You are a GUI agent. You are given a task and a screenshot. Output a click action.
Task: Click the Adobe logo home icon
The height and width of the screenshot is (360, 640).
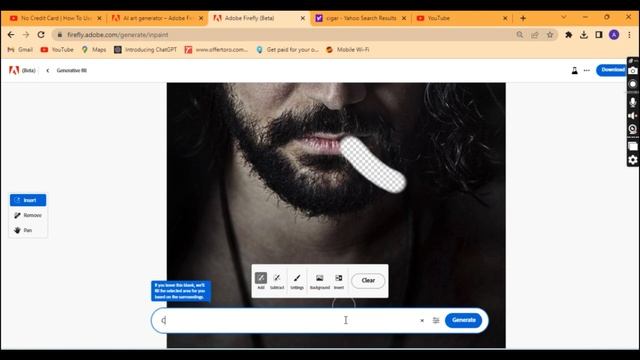tap(14, 70)
